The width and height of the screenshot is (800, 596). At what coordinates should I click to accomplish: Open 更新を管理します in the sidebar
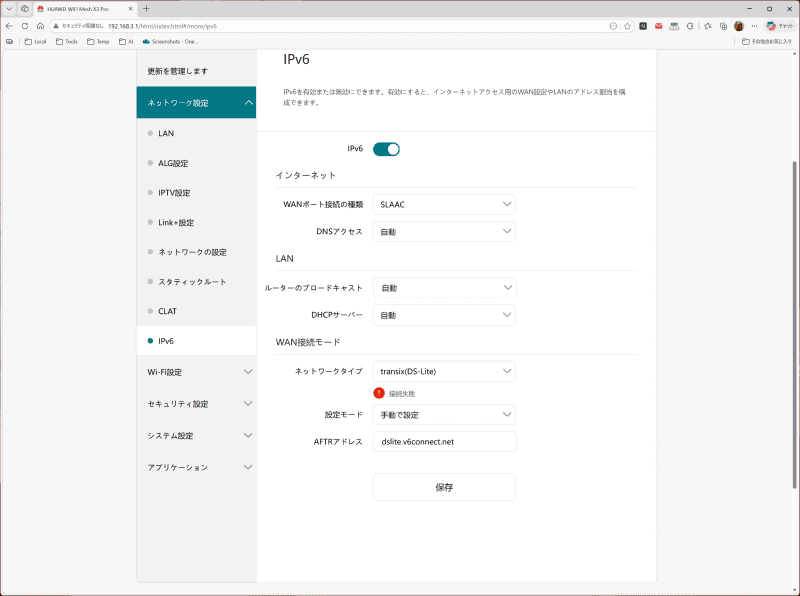196,71
